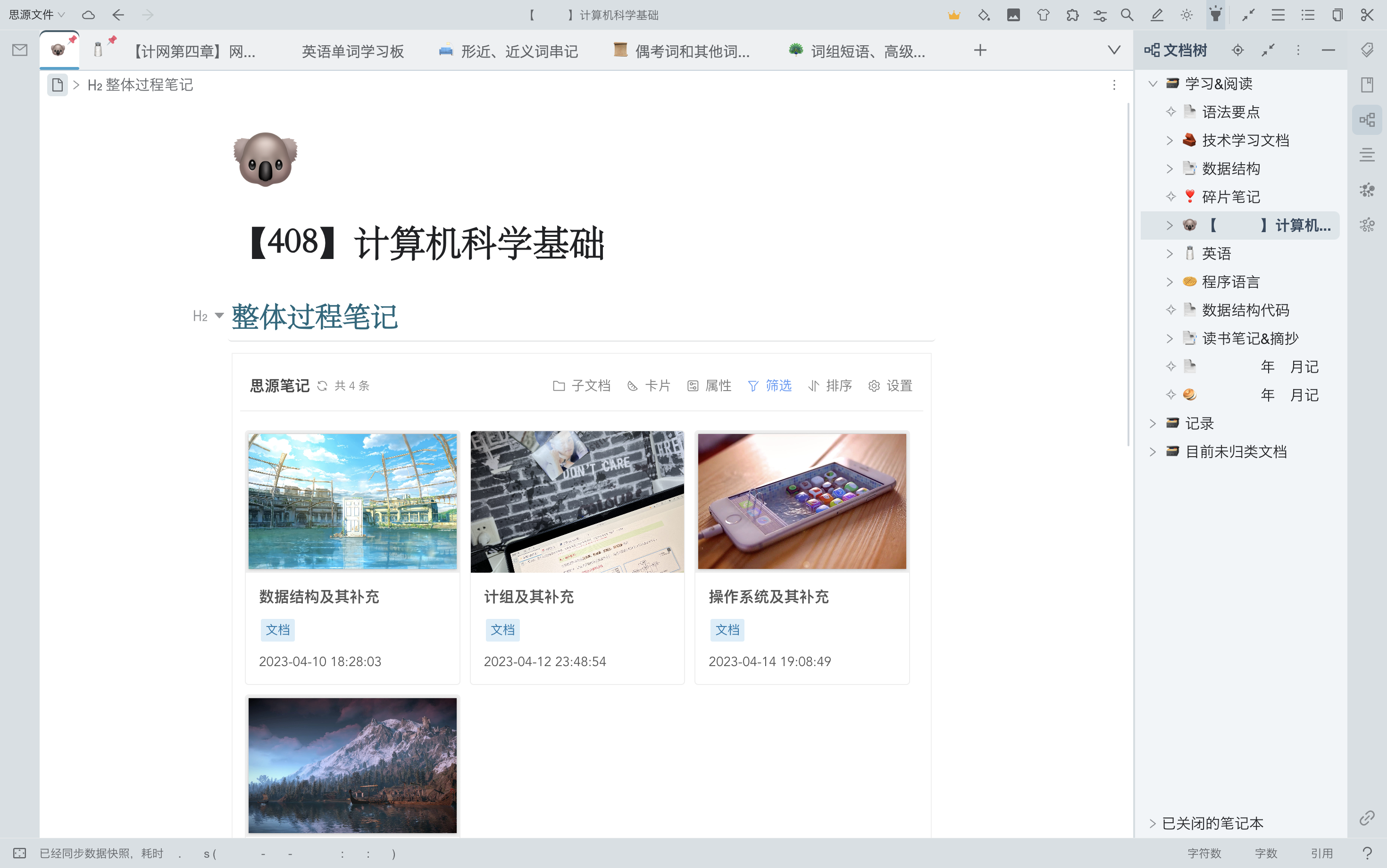This screenshot has width=1387, height=868.
Task: Toggle edit mode with the pen icon
Action: (x=1157, y=15)
